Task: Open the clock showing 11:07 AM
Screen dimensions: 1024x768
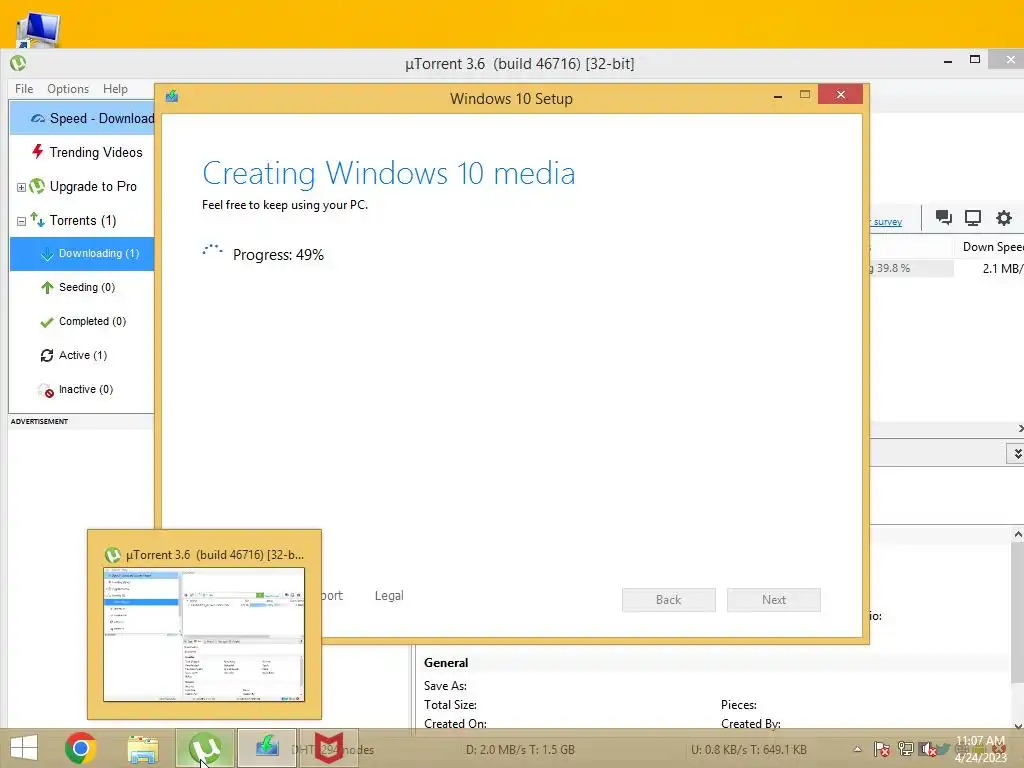Action: (x=981, y=749)
